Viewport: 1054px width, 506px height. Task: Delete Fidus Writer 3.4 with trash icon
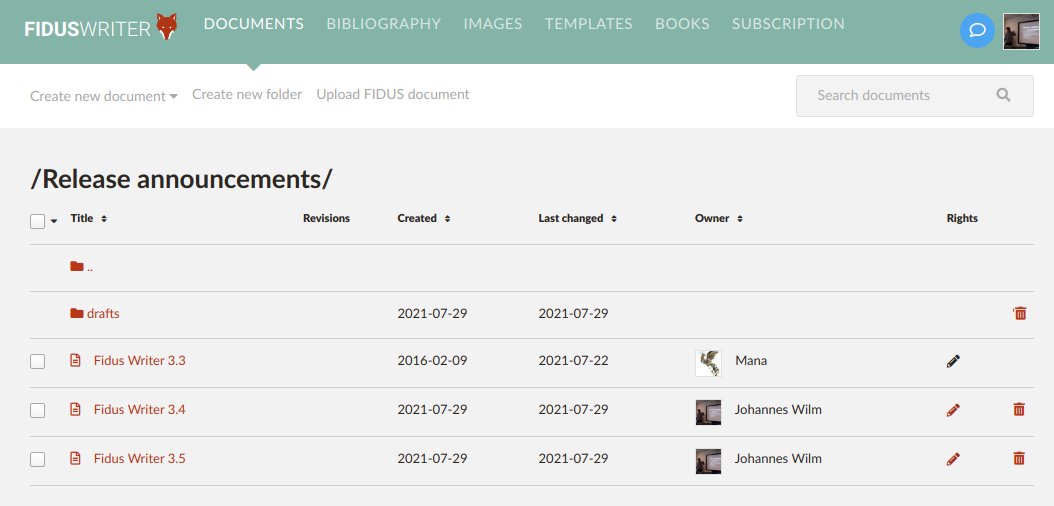(x=1019, y=409)
